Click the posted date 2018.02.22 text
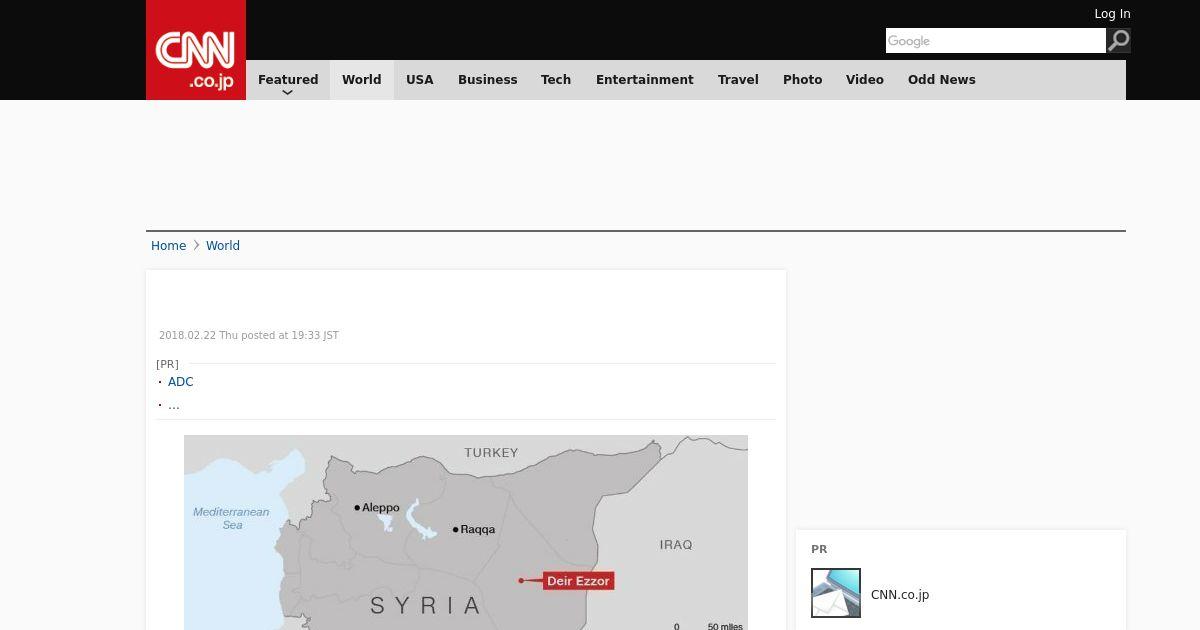The height and width of the screenshot is (630, 1200). [249, 336]
